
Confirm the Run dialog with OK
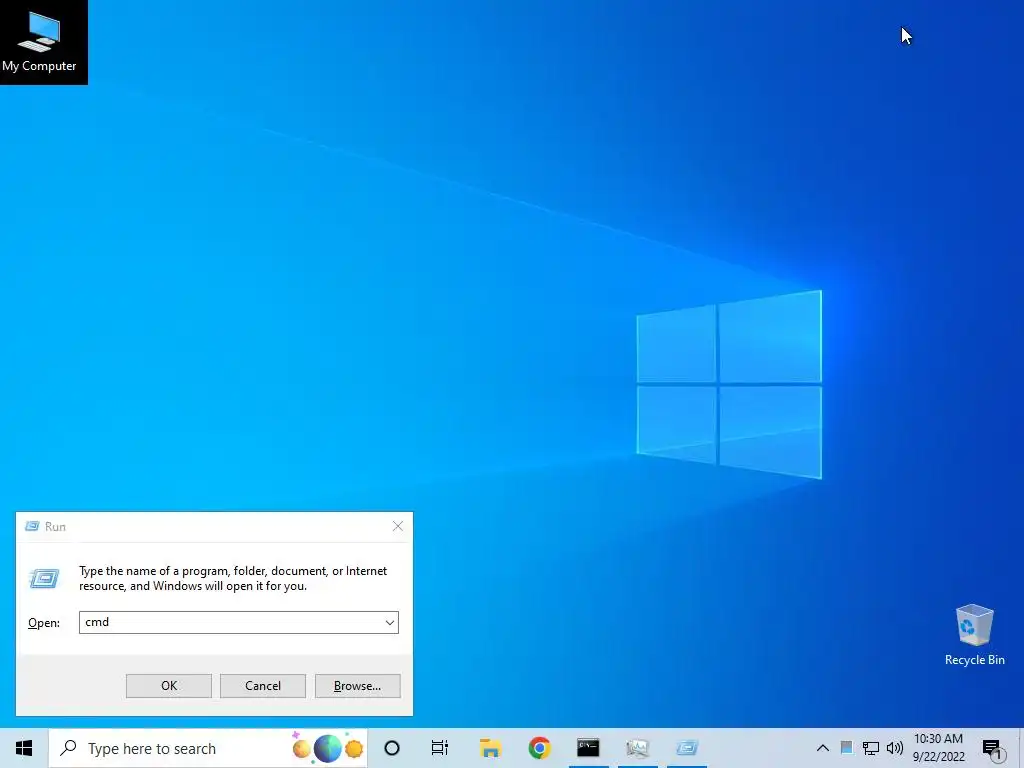pos(168,686)
